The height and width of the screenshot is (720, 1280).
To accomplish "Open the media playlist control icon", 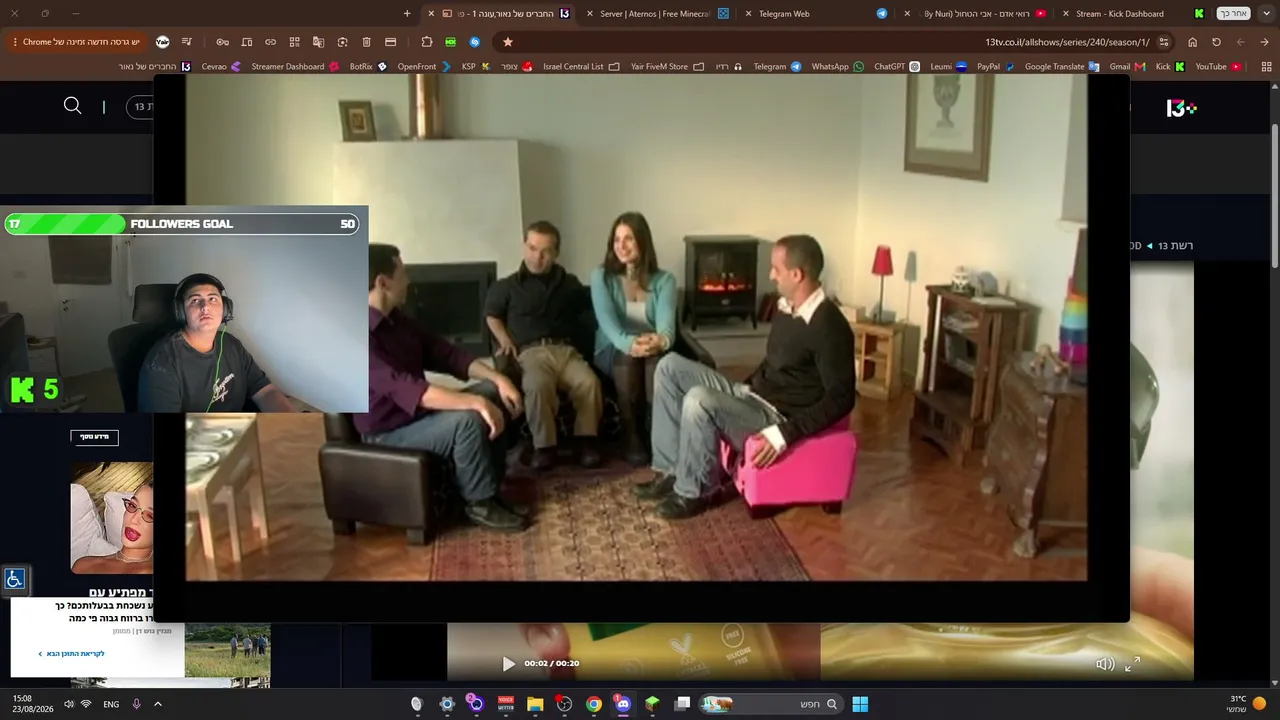I will pos(186,42).
